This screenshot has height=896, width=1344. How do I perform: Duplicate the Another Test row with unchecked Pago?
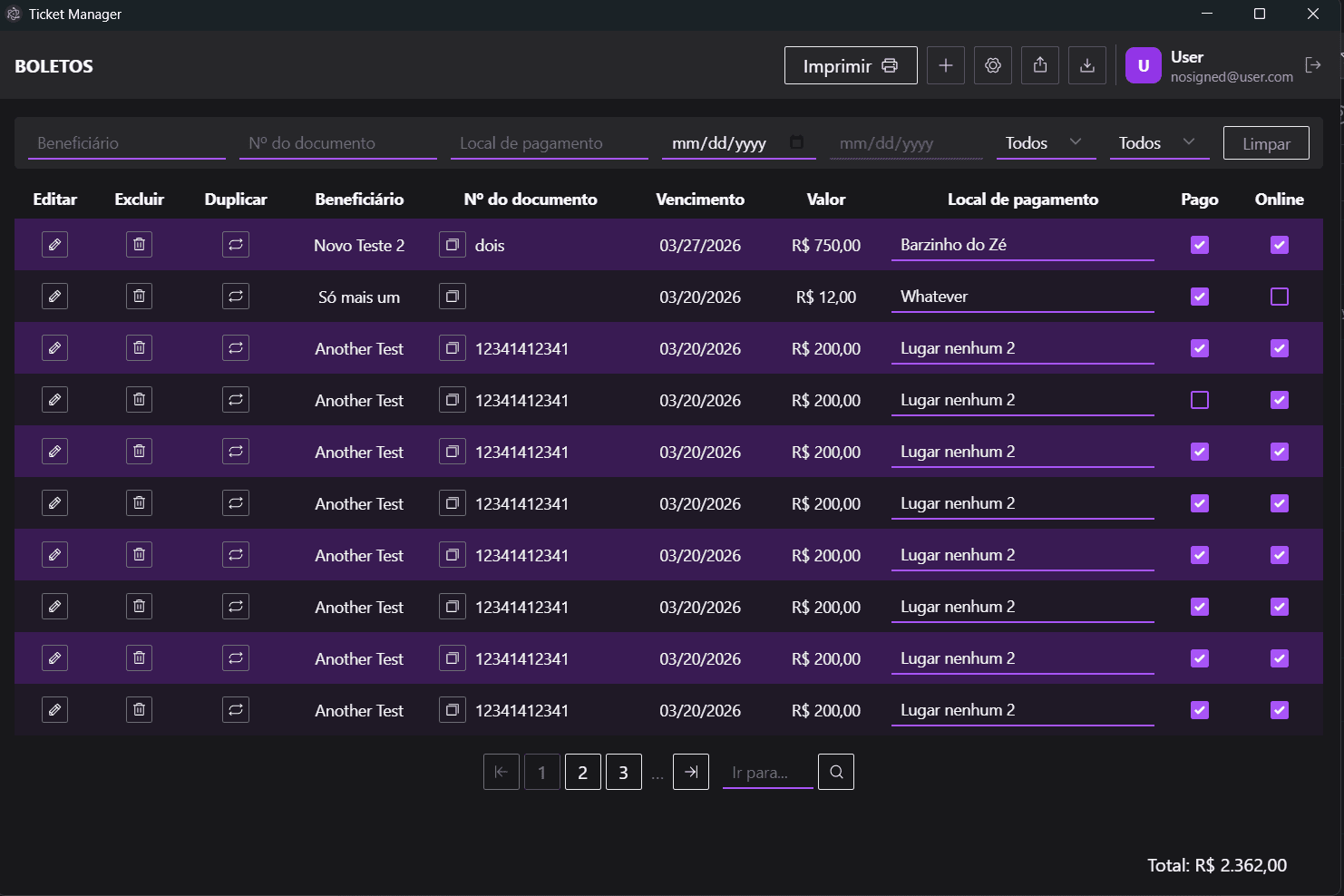click(x=236, y=400)
